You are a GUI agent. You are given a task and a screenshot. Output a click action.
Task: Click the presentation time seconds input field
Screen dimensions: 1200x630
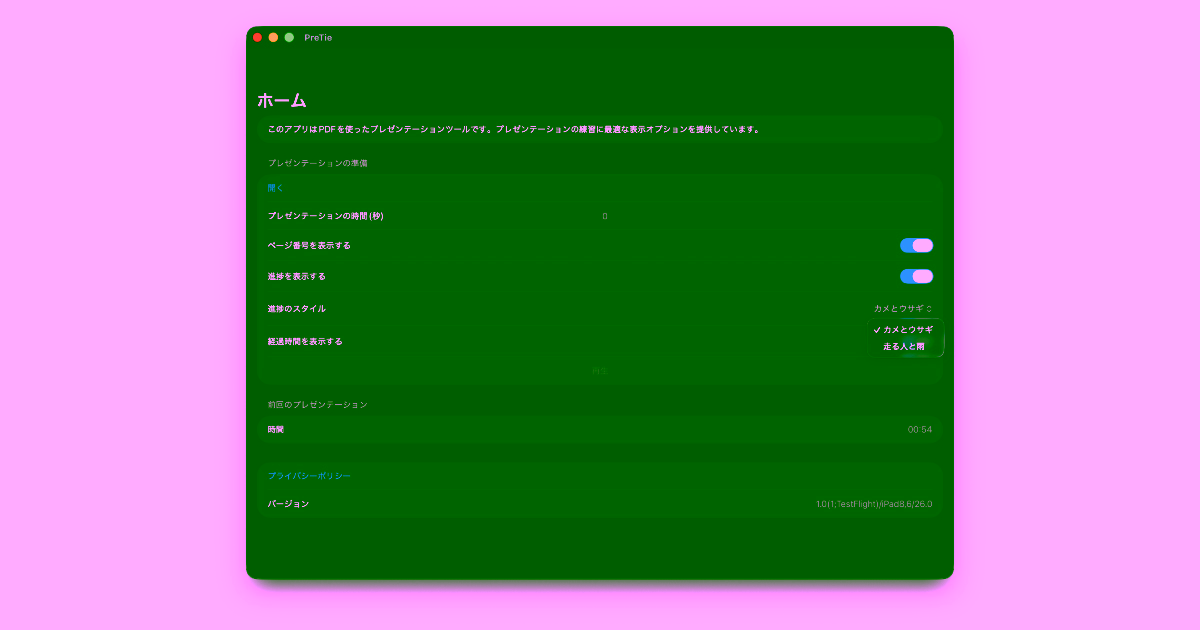tap(604, 216)
